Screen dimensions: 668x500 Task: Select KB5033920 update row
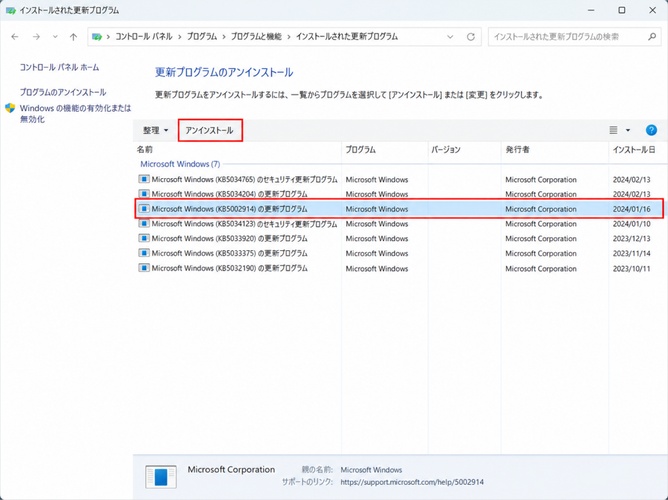[399, 239]
